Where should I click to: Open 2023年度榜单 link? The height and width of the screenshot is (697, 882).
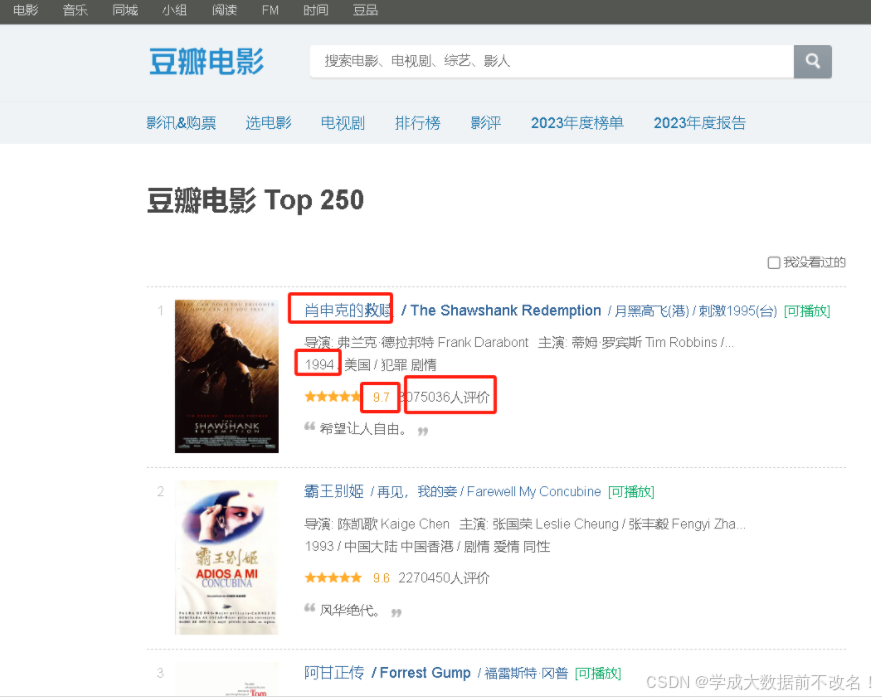pos(577,123)
